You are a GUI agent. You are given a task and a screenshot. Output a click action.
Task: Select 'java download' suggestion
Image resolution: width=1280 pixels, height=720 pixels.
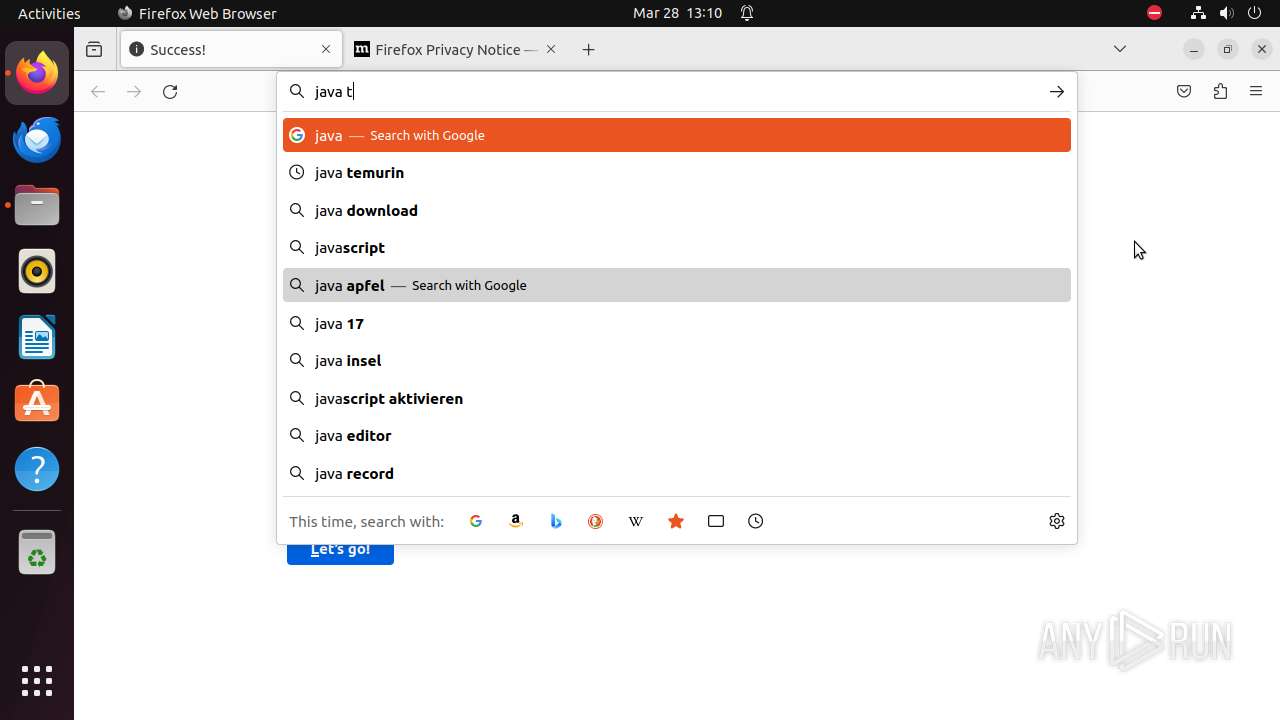[677, 210]
